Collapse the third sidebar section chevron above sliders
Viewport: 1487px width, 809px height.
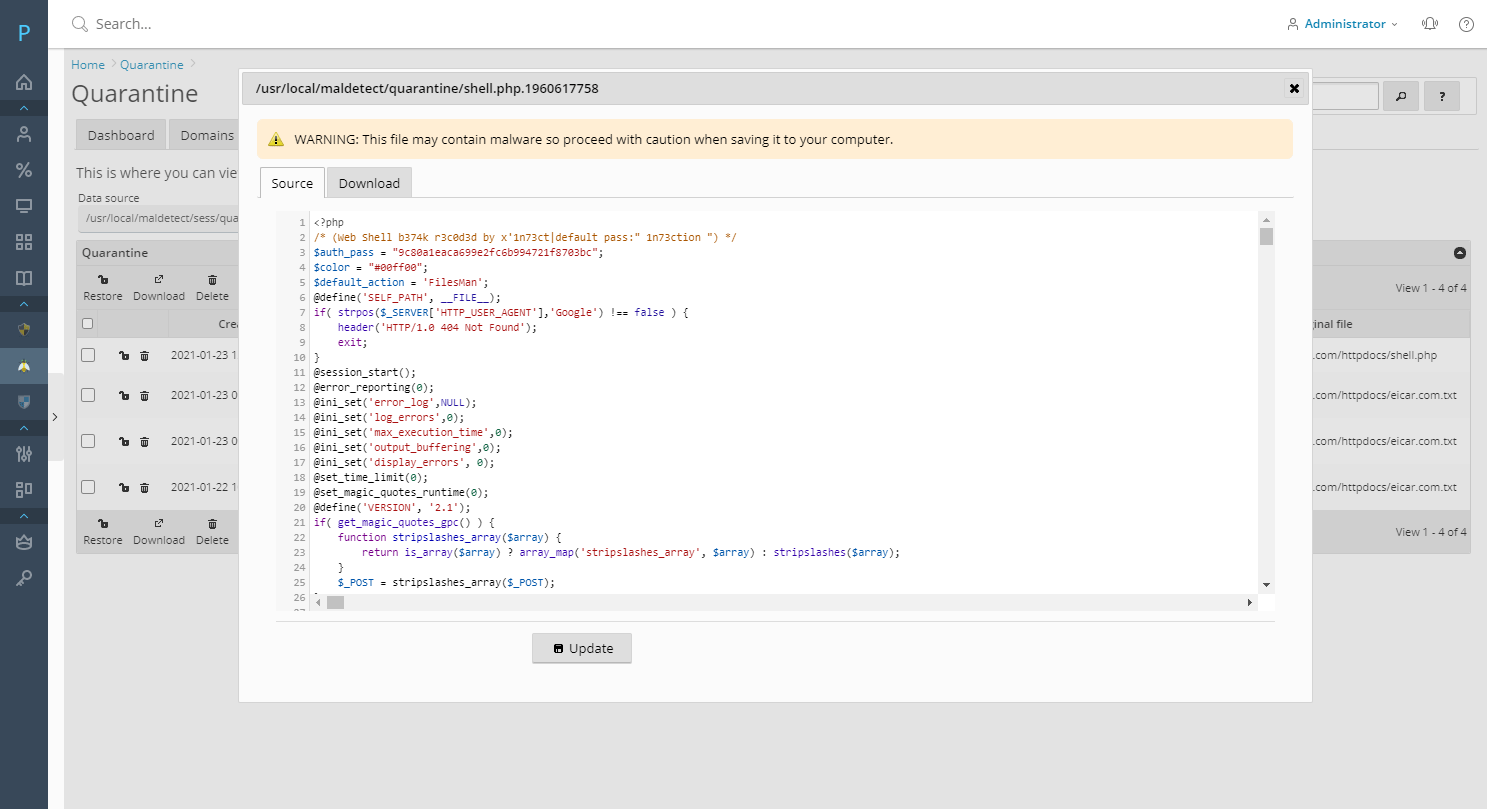click(24, 427)
